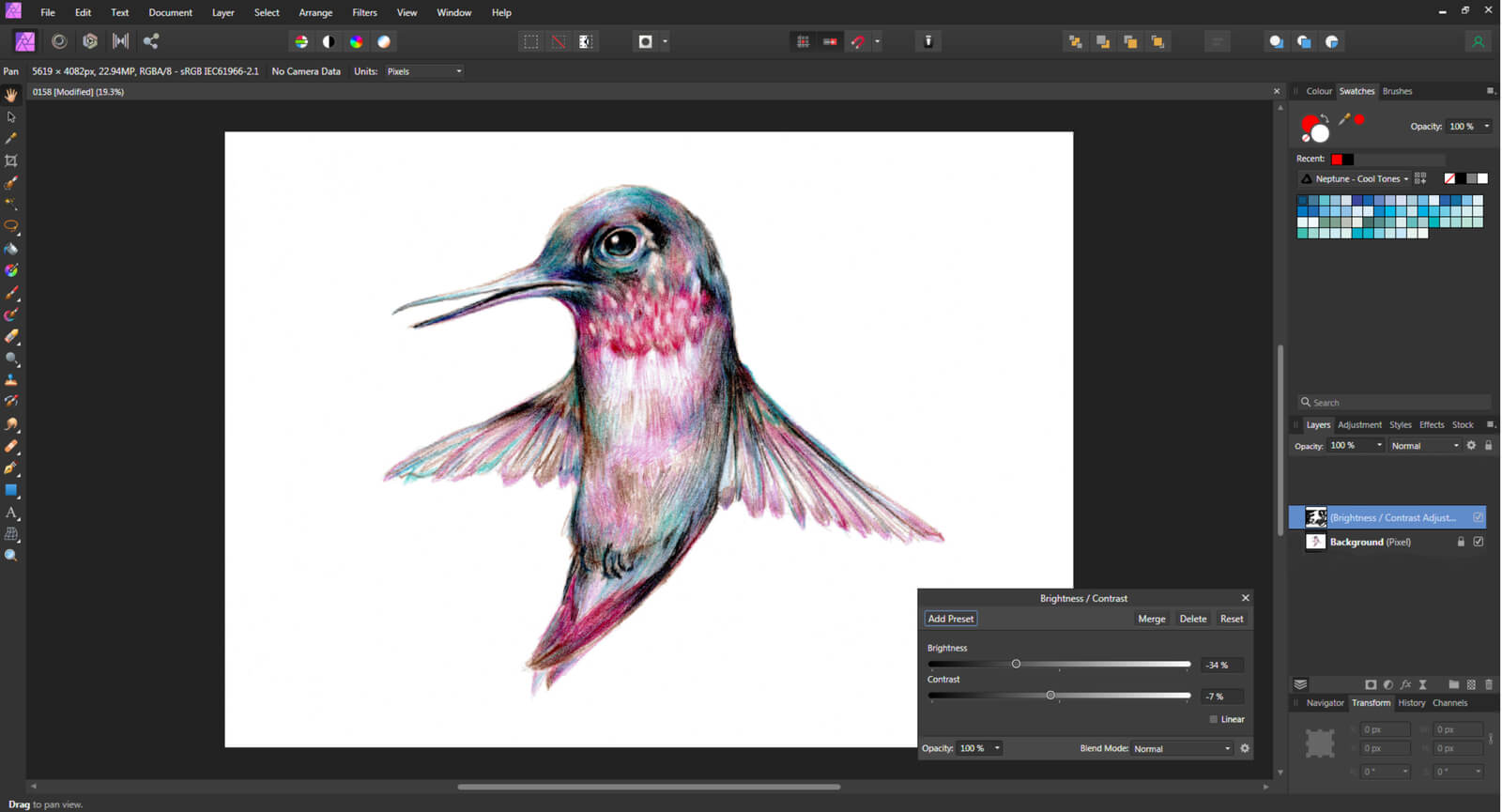
Task: Open the Filters menu
Action: click(364, 12)
